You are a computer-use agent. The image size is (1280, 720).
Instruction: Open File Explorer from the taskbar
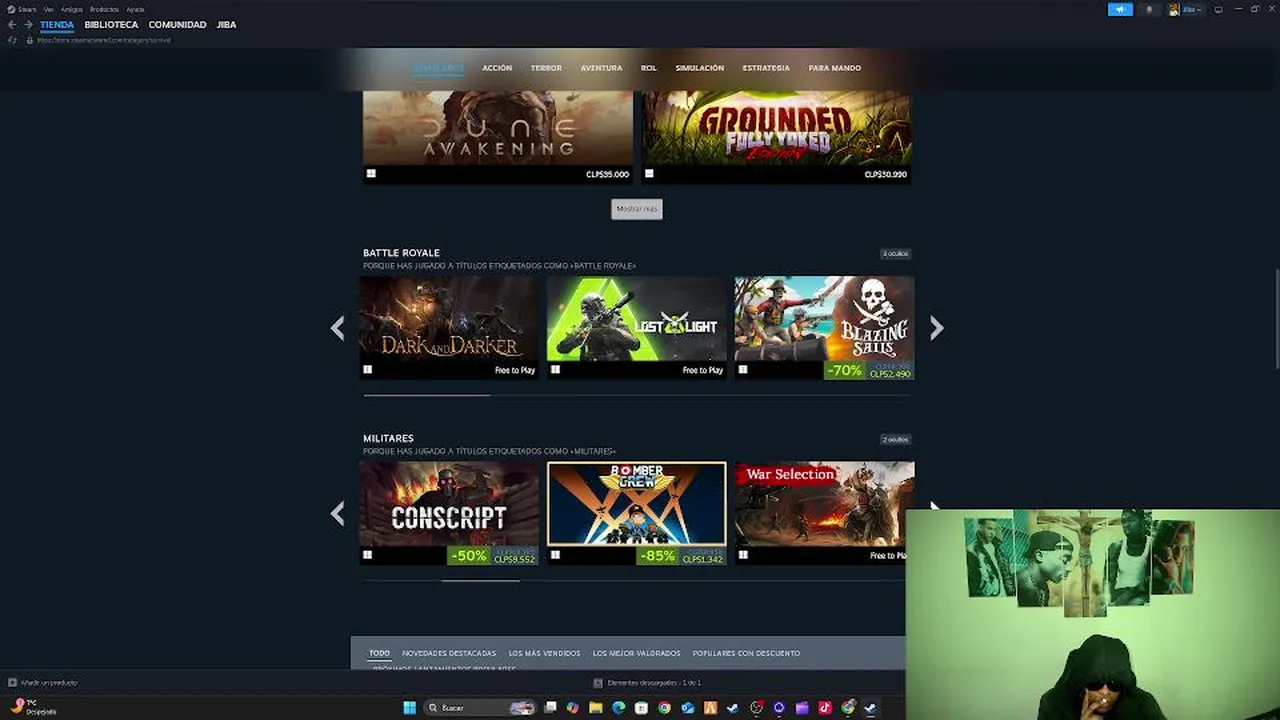pos(595,708)
